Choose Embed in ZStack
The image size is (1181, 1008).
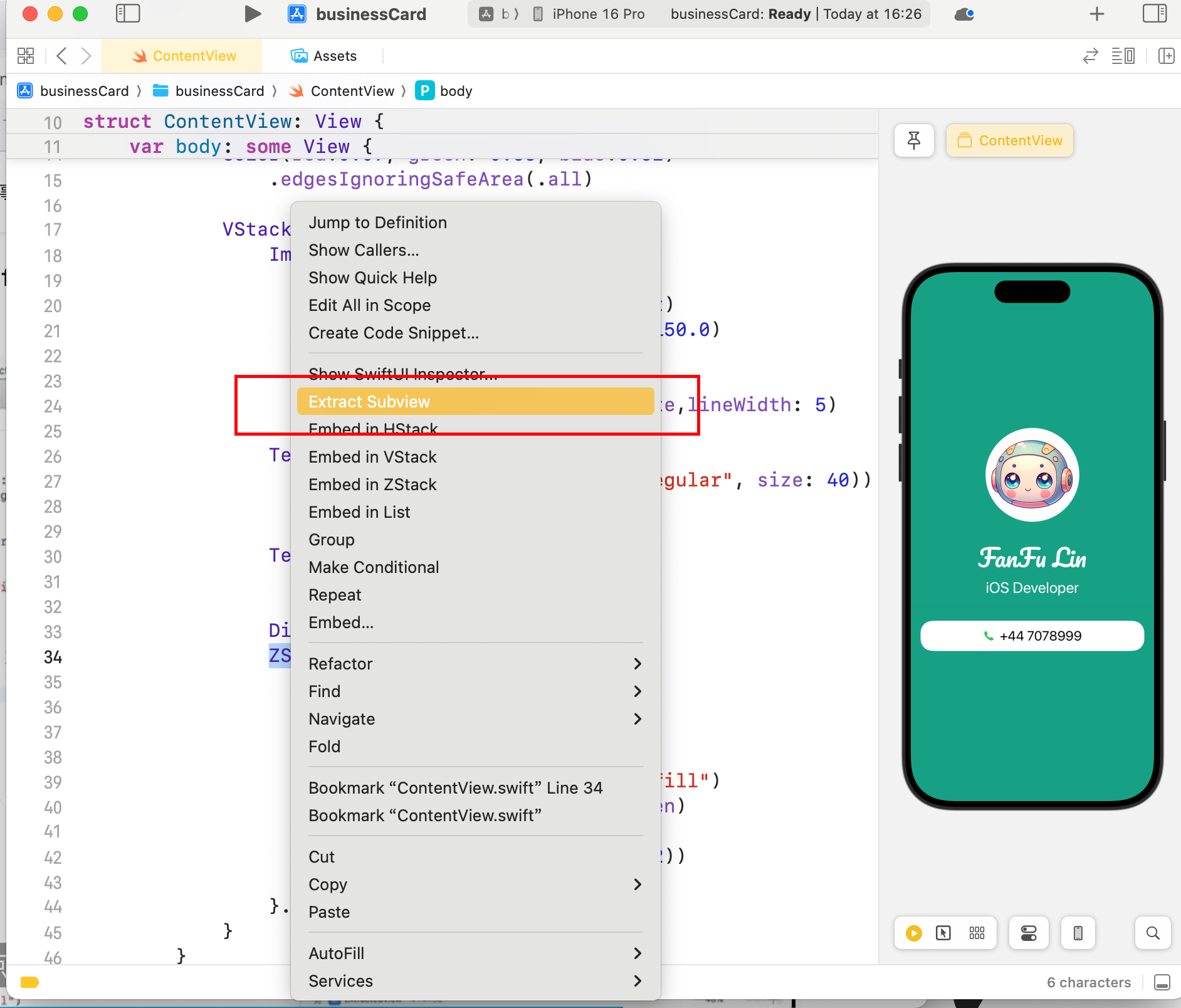(476, 485)
